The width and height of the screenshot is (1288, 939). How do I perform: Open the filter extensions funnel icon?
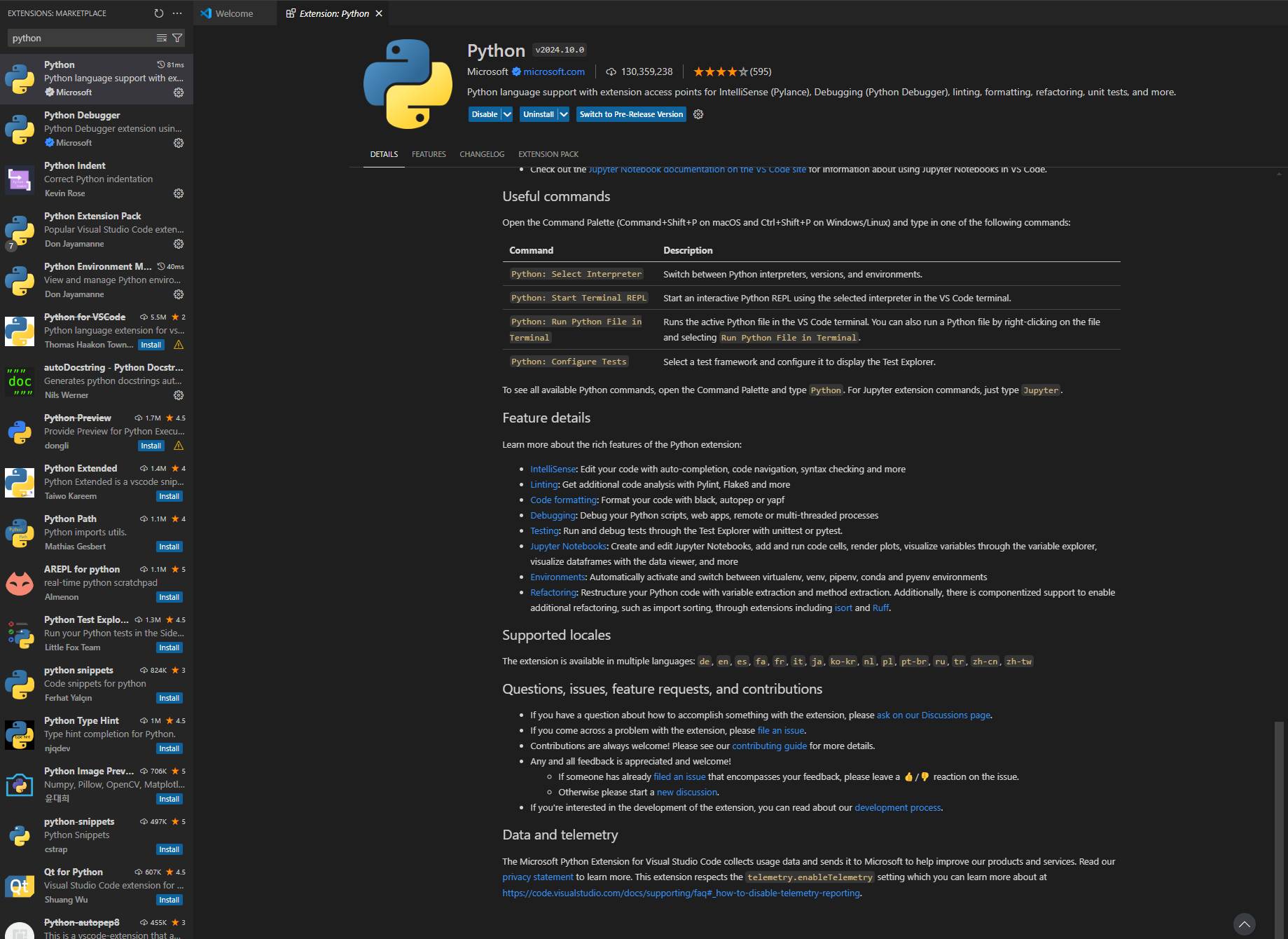pos(177,38)
